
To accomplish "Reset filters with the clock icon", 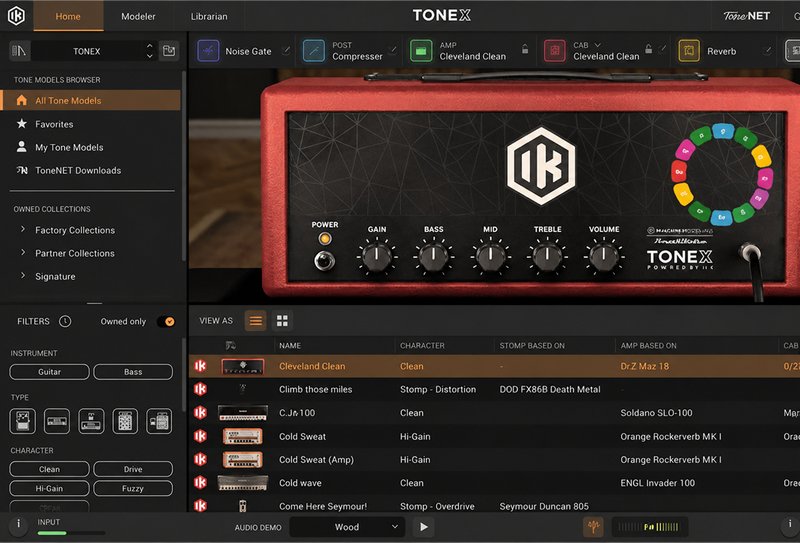I will tap(65, 321).
